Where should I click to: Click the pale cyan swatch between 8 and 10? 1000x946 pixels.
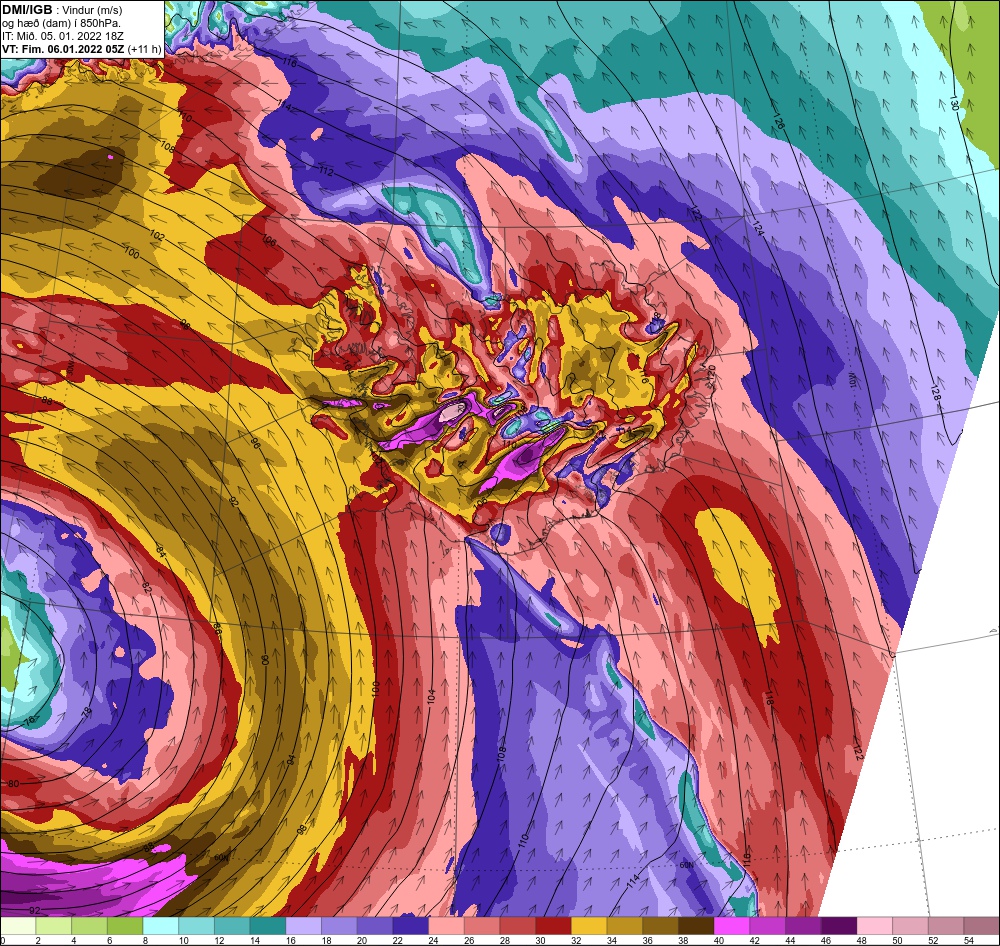pyautogui.click(x=161, y=926)
